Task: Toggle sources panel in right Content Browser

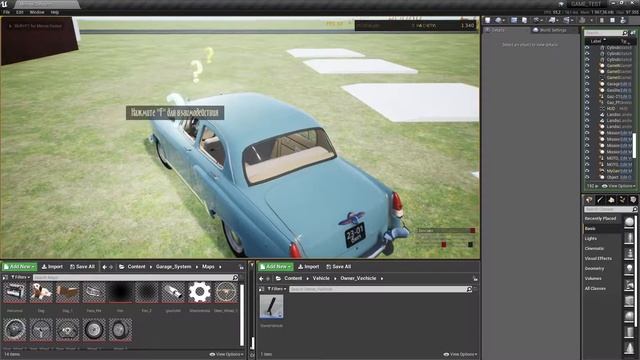Action: 262,289
